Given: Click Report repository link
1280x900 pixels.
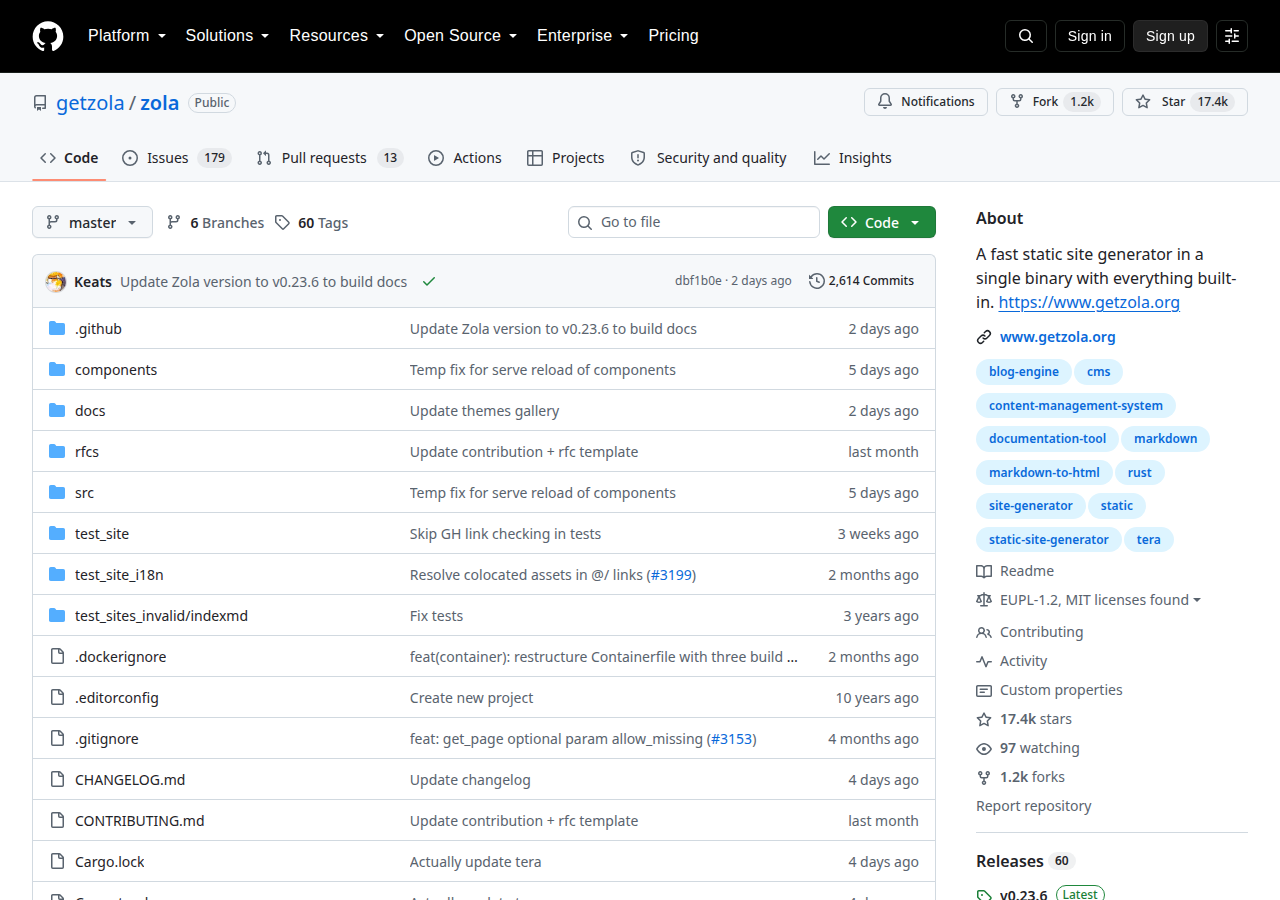Looking at the screenshot, I should tap(1034, 806).
